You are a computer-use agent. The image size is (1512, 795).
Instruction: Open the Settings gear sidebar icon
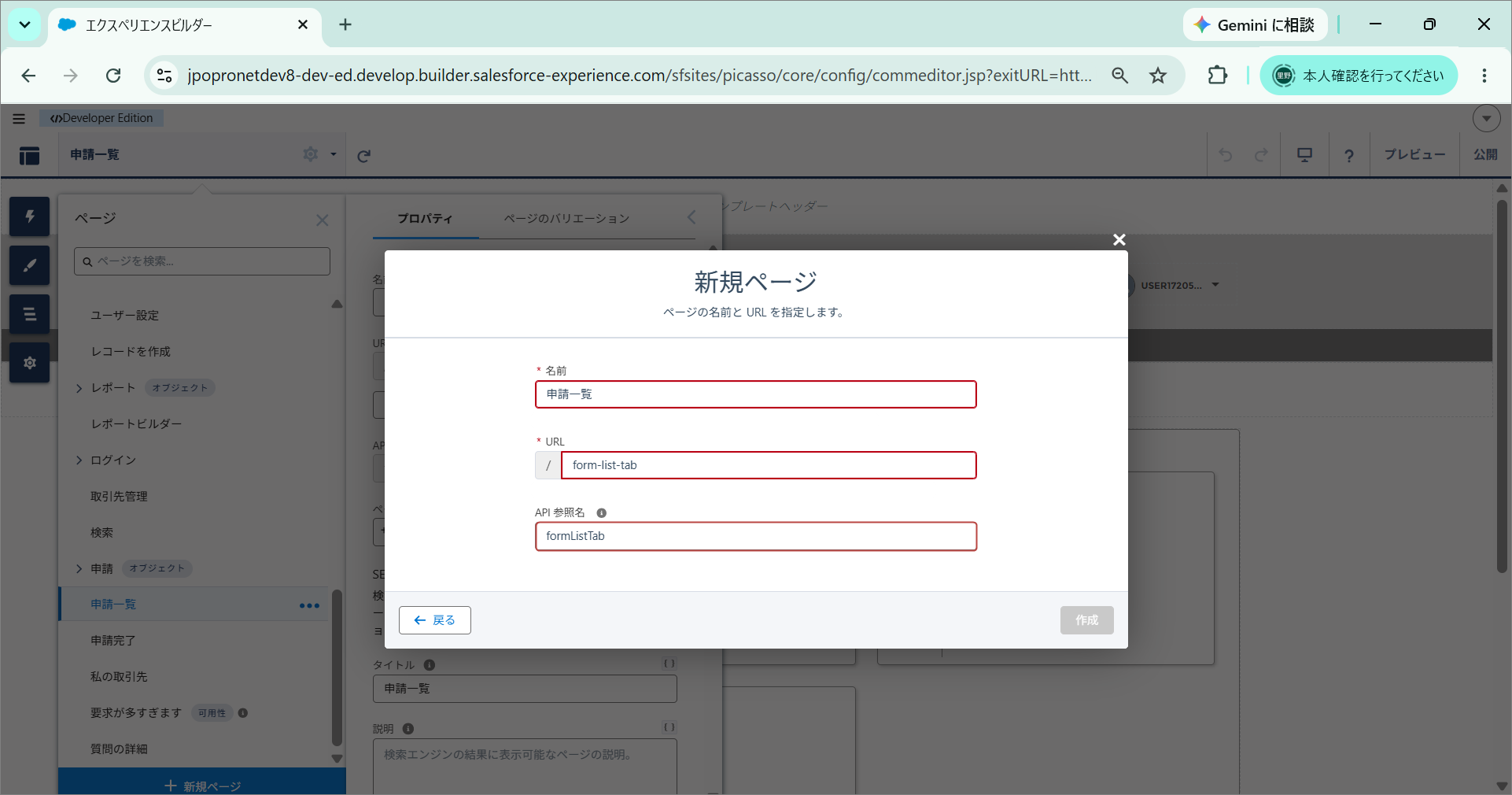[x=30, y=363]
